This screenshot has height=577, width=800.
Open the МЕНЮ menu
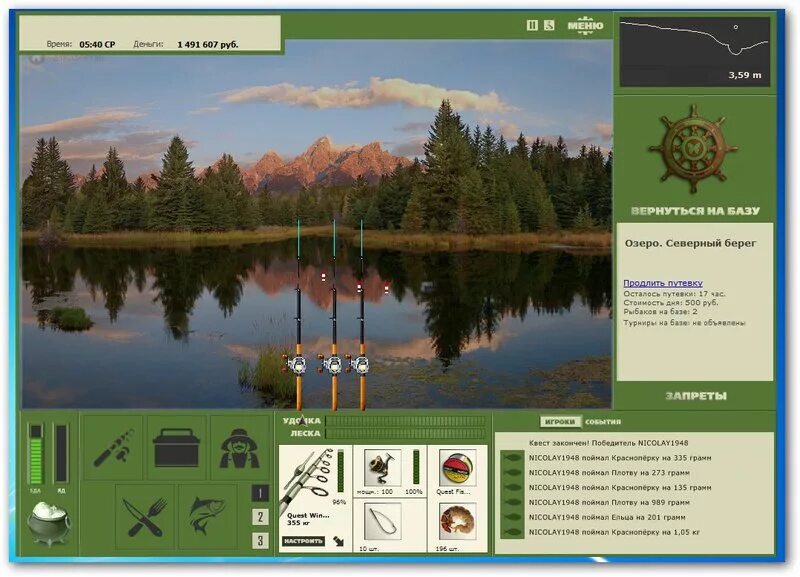tap(585, 26)
